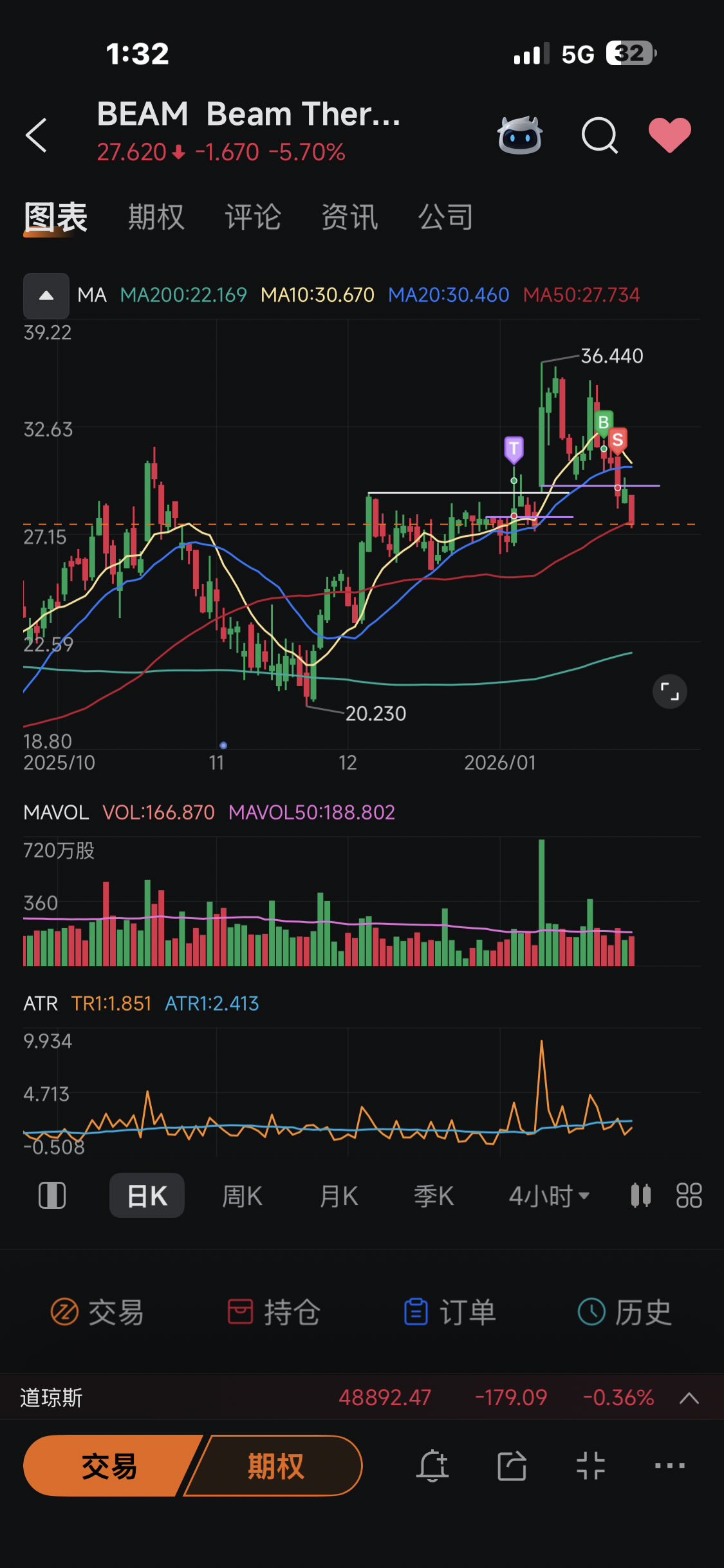Image resolution: width=724 pixels, height=1568 pixels.
Task: Open the 资讯 tab
Action: point(349,217)
